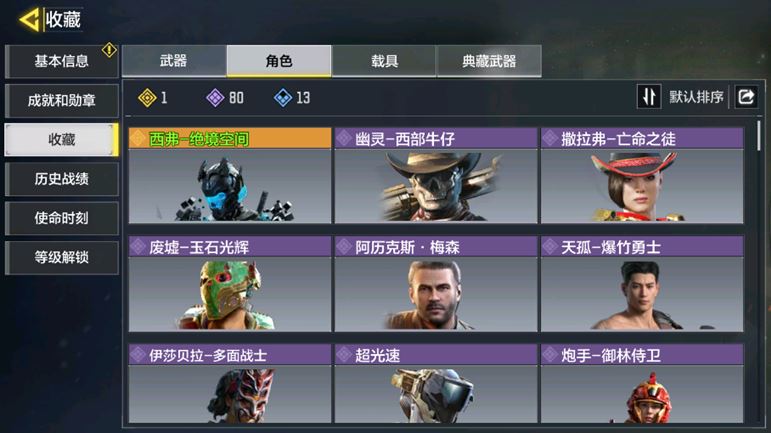The image size is (771, 433).
Task: Select the blue rare rarity icon
Action: pyautogui.click(x=283, y=98)
